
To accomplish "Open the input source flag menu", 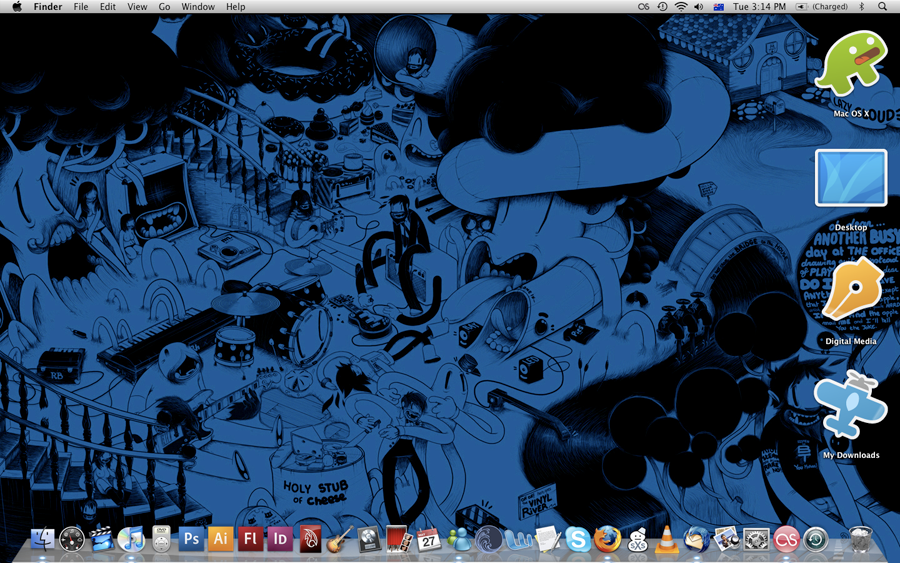I will click(718, 6).
